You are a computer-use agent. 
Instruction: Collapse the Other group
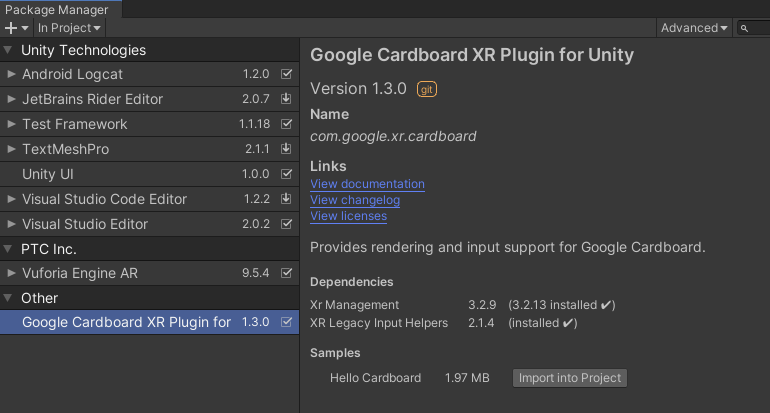(x=8, y=298)
